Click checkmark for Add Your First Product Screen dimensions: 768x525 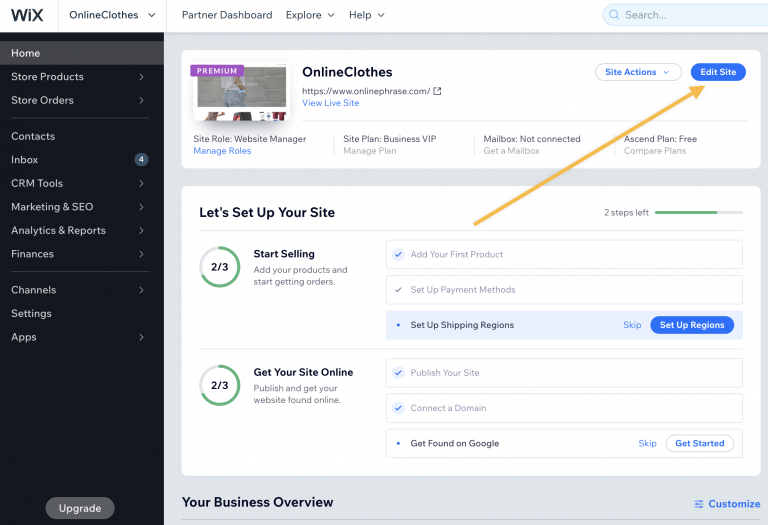pos(398,254)
